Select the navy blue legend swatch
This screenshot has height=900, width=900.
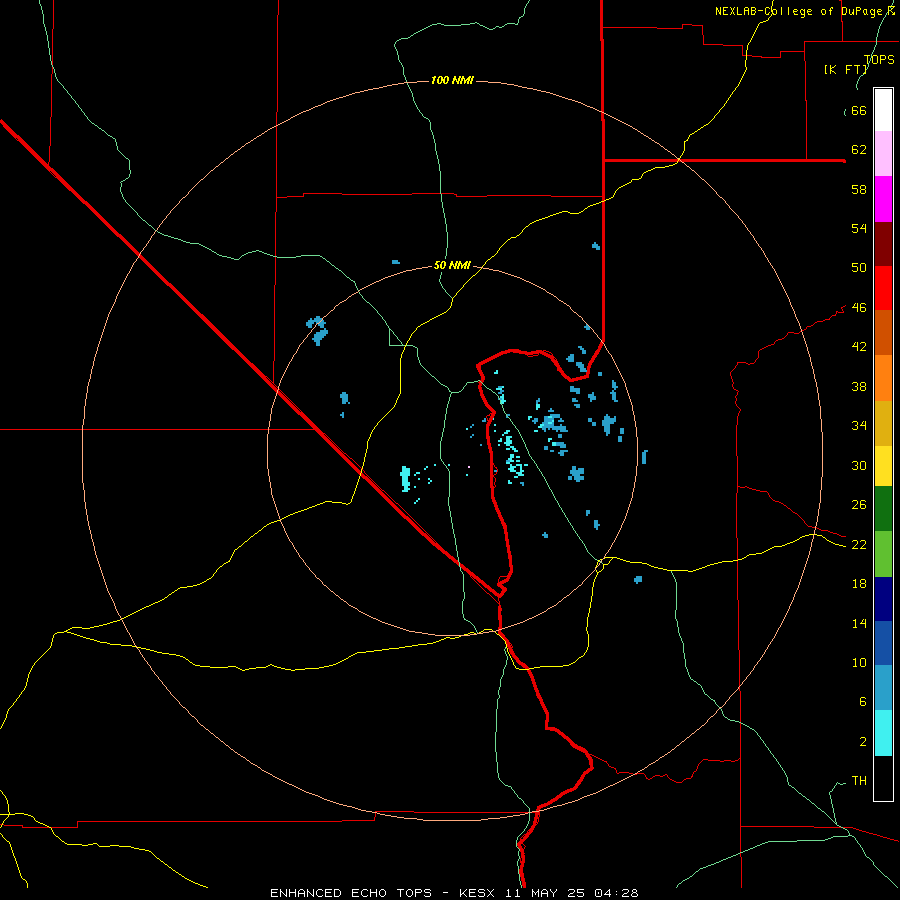coord(883,599)
